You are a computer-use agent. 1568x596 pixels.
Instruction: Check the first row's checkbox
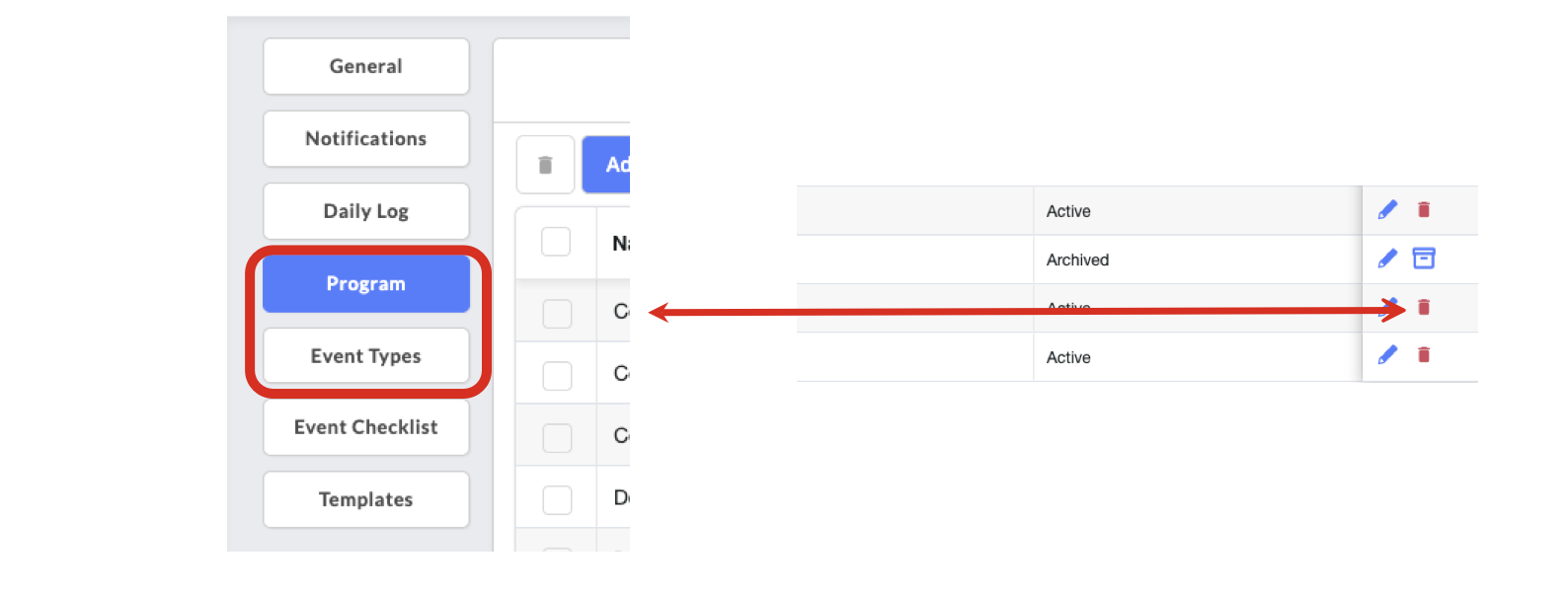click(x=557, y=314)
